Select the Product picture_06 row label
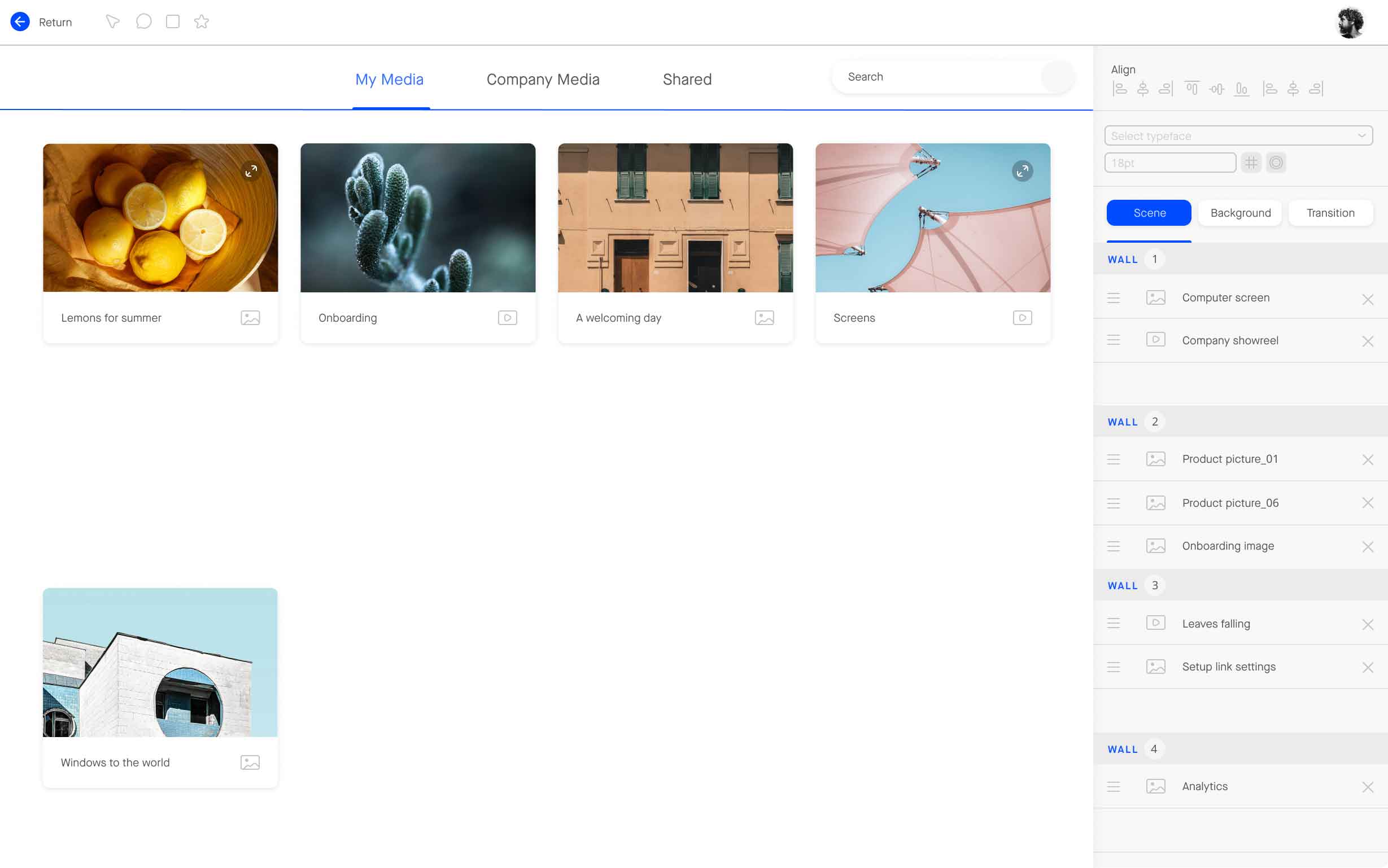This screenshot has width=1388, height=868. 1230,503
